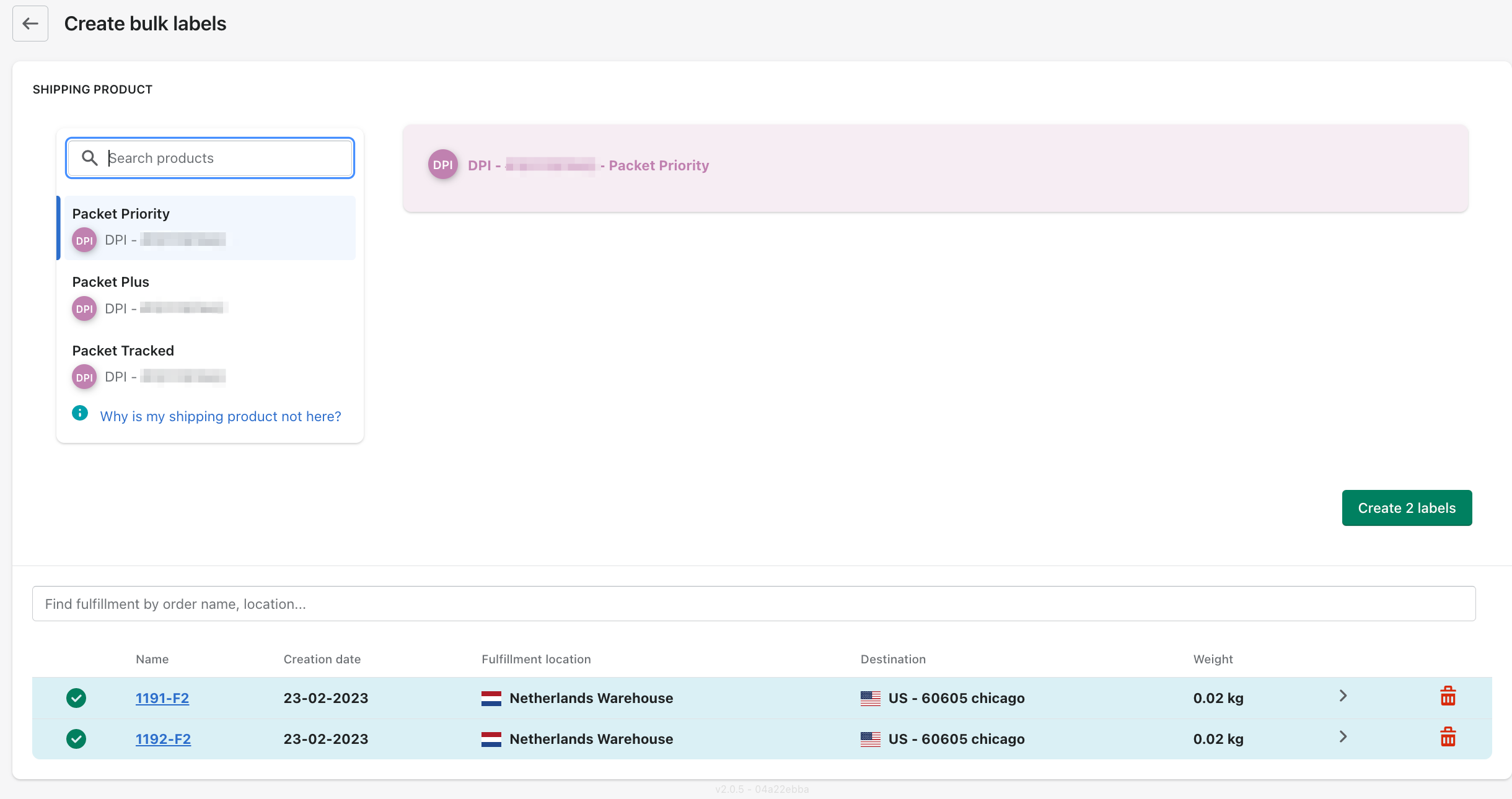1512x799 pixels.
Task: Click Netherlands Warehouse in row 1191-F2
Action: coord(591,698)
